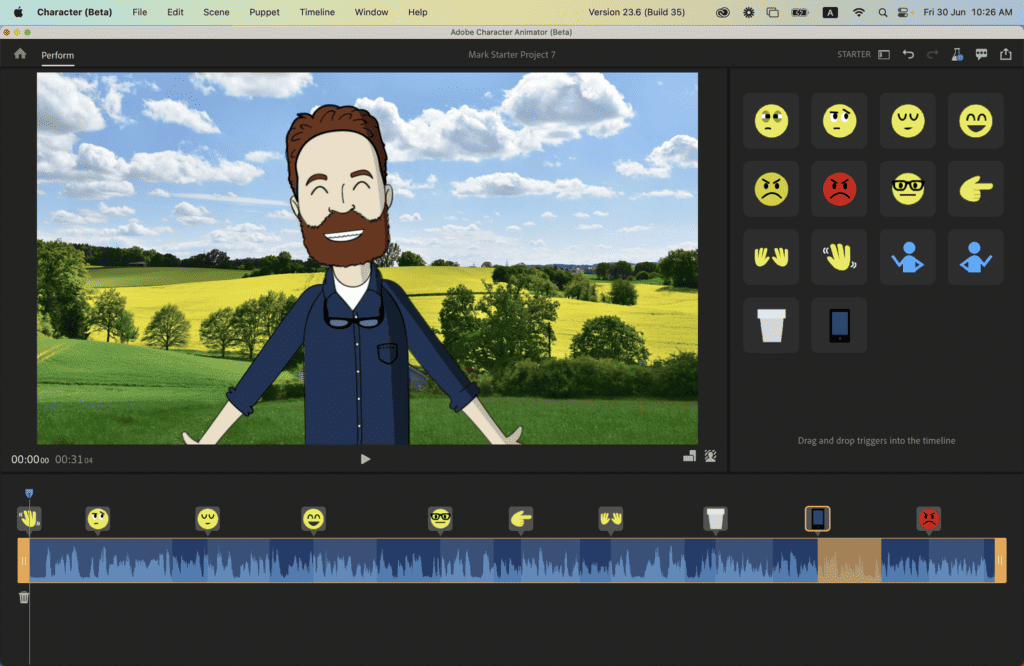Click the right trim handle of audio track
This screenshot has height=666, width=1024.
point(1000,560)
